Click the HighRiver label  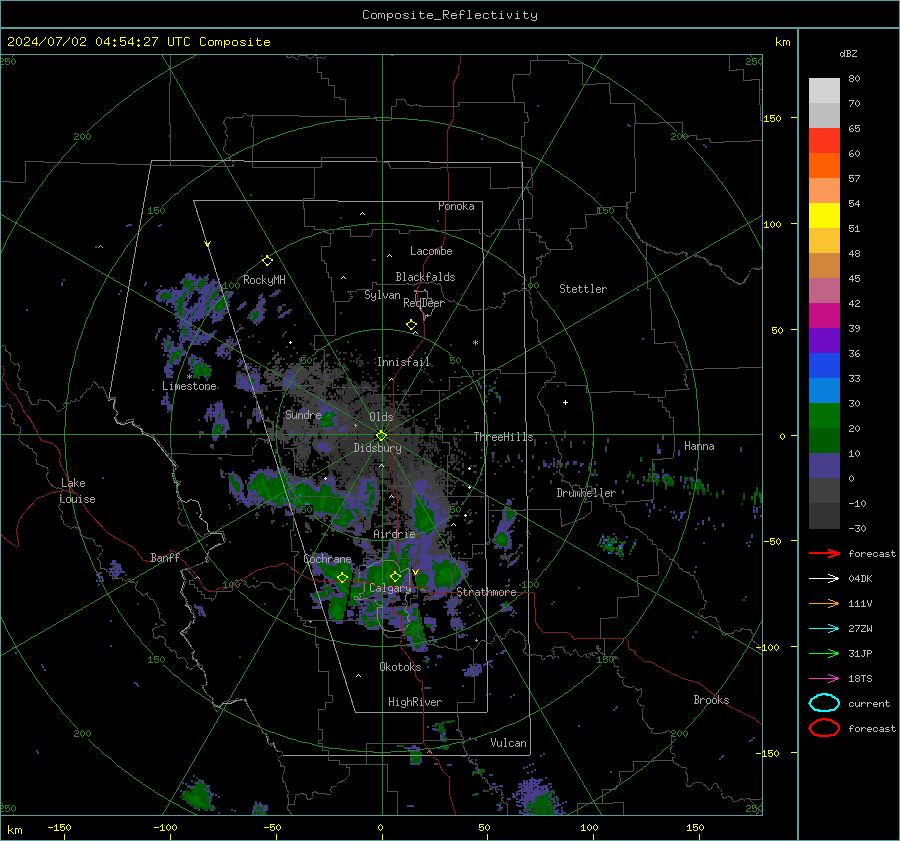pos(415,702)
